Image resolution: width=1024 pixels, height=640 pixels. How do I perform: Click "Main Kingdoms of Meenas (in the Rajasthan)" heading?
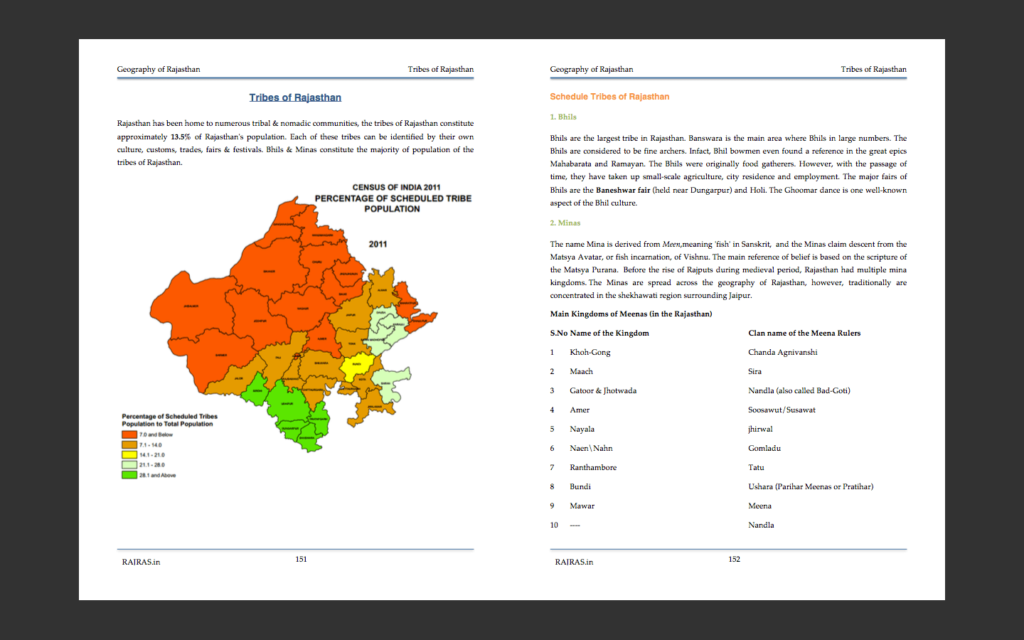(x=631, y=314)
